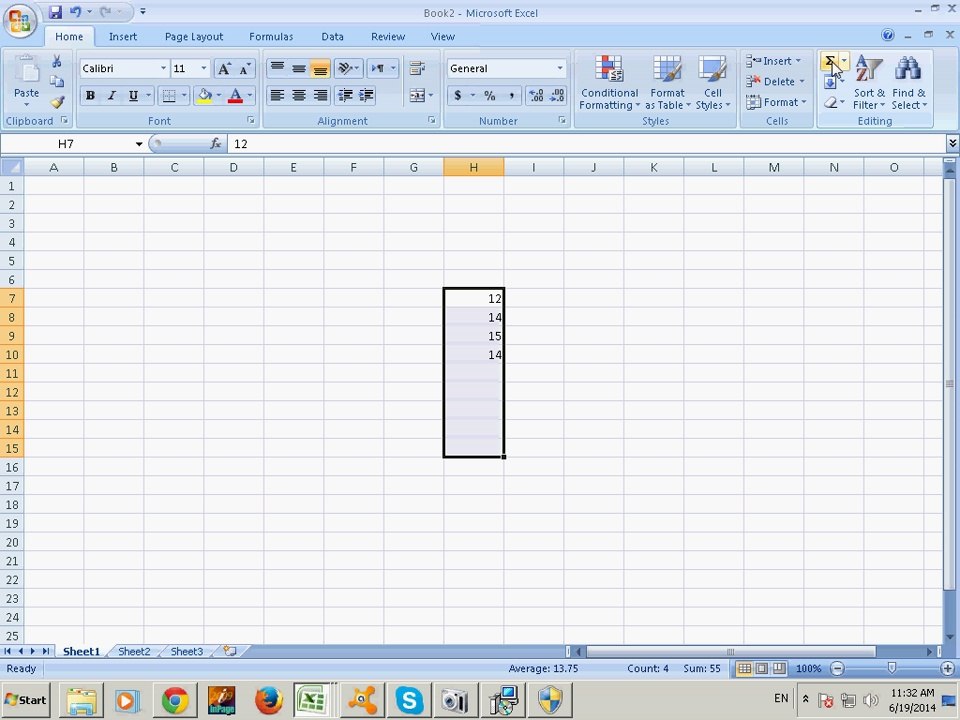Apply the red font color
Viewport: 960px width, 720px height.
click(x=235, y=96)
